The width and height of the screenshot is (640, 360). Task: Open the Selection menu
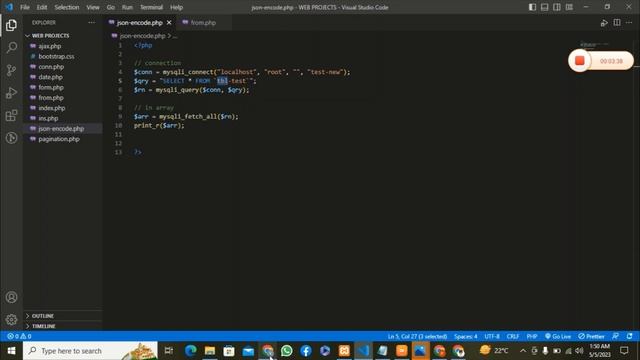(67, 7)
